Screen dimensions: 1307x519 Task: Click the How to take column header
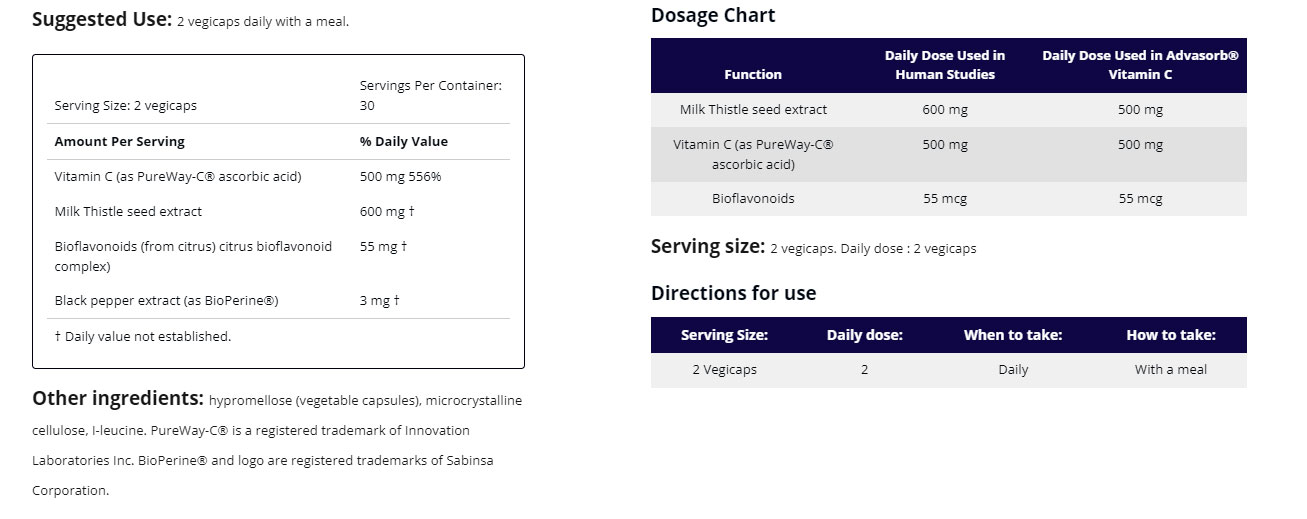click(1171, 335)
